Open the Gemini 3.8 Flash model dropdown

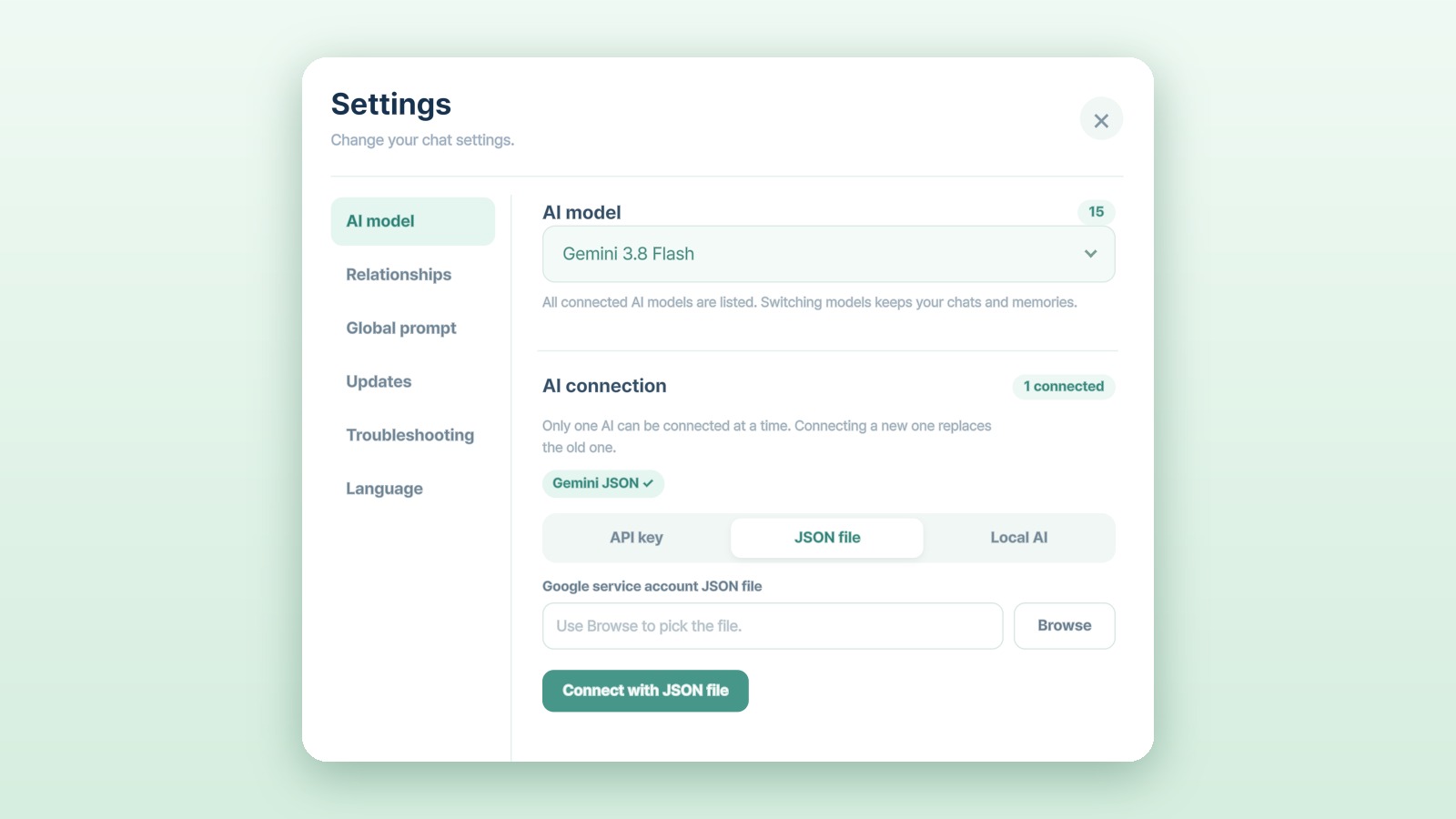828,254
